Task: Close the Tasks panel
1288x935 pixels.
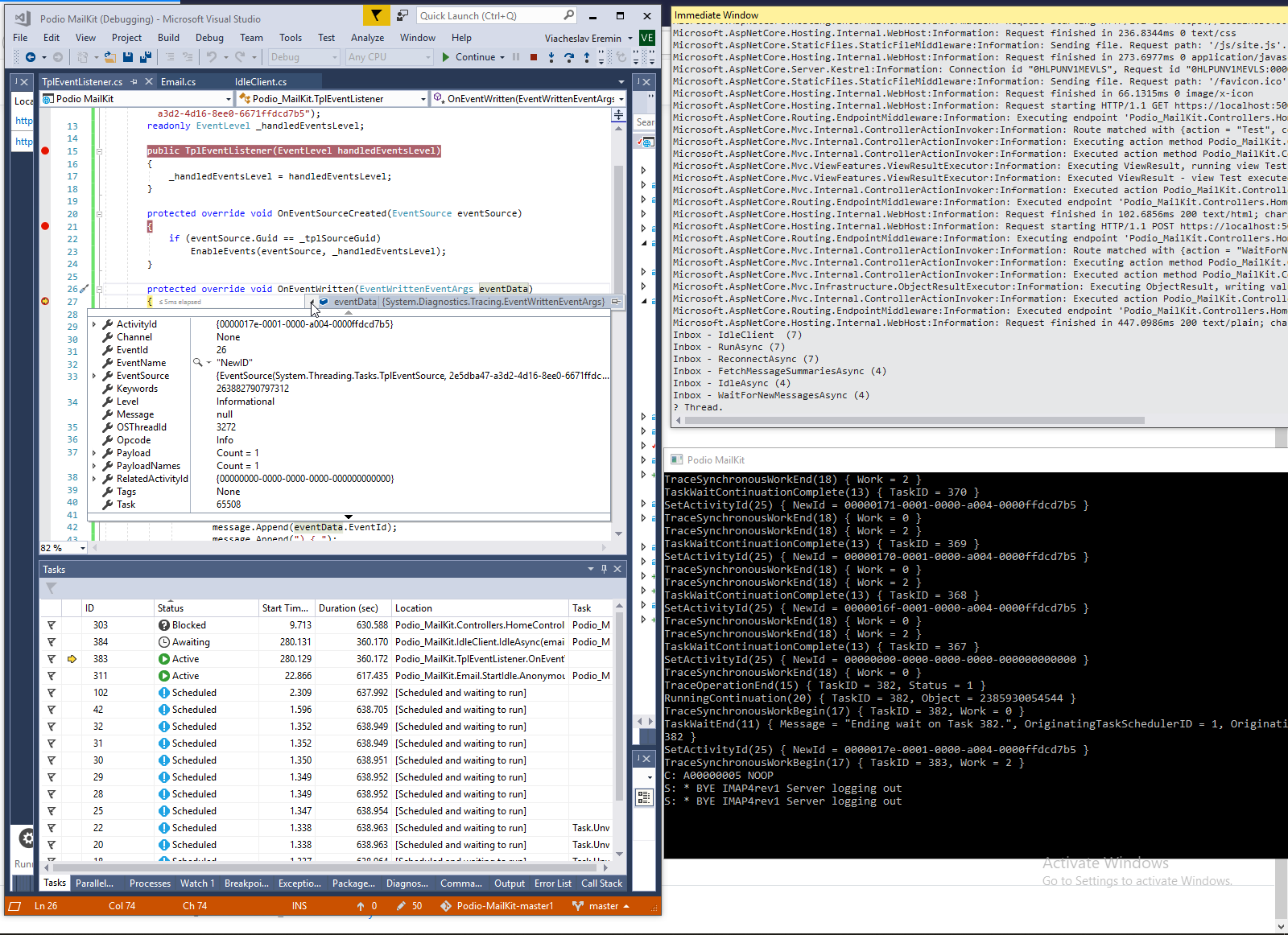Action: click(x=617, y=569)
